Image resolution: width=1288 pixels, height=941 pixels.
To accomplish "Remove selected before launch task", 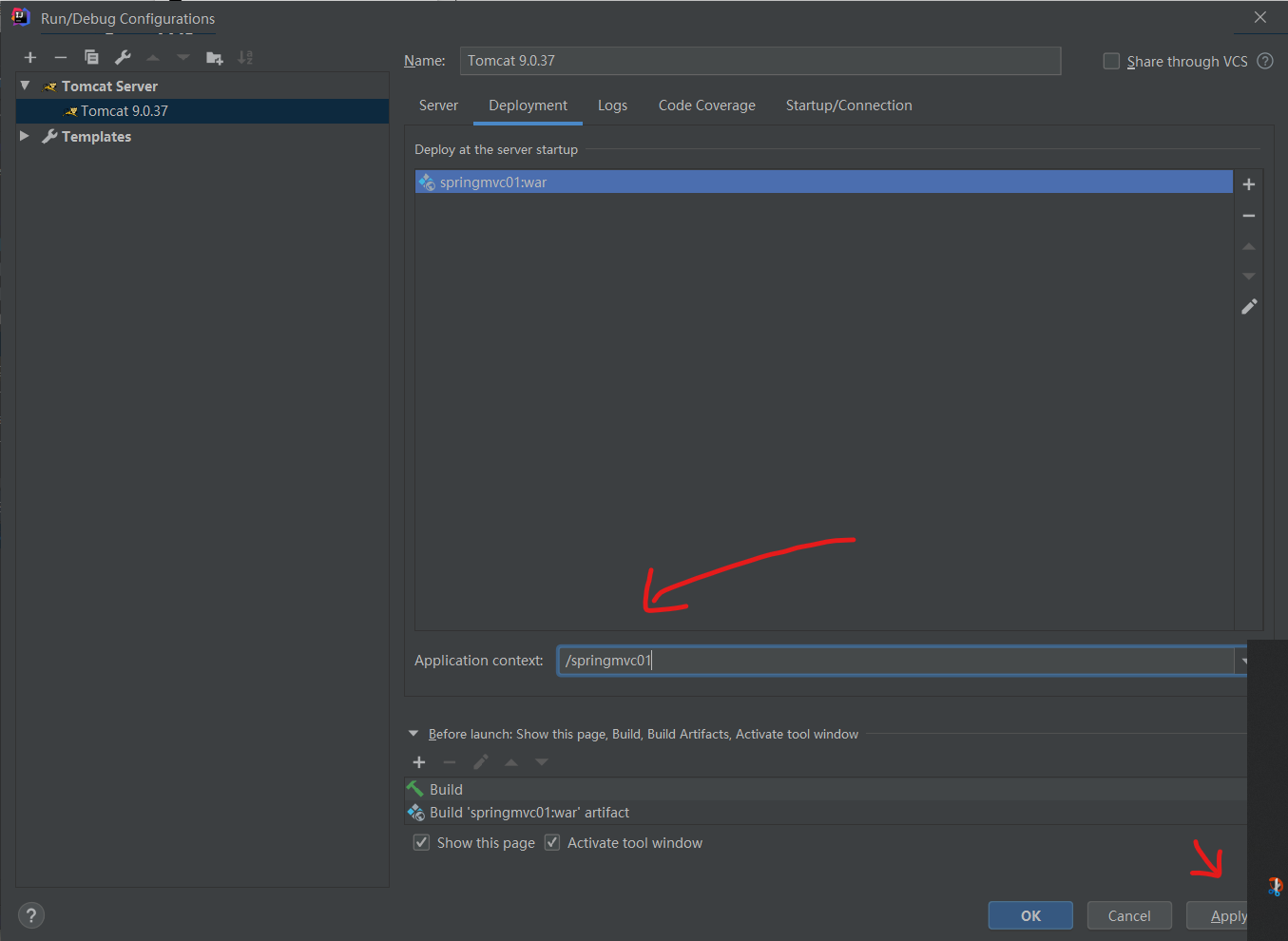I will pyautogui.click(x=450, y=762).
